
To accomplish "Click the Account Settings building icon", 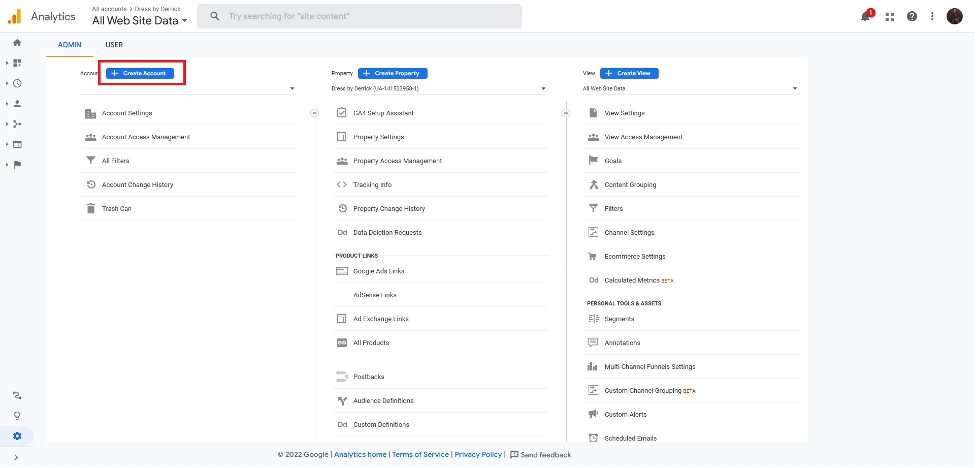I will click(90, 113).
